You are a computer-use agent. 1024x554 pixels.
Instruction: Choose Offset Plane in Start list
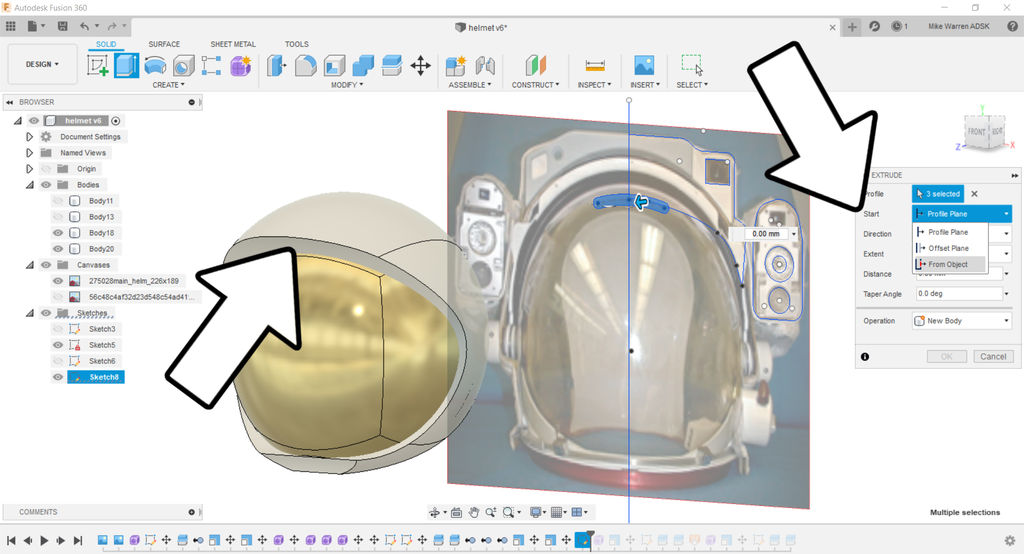point(950,248)
